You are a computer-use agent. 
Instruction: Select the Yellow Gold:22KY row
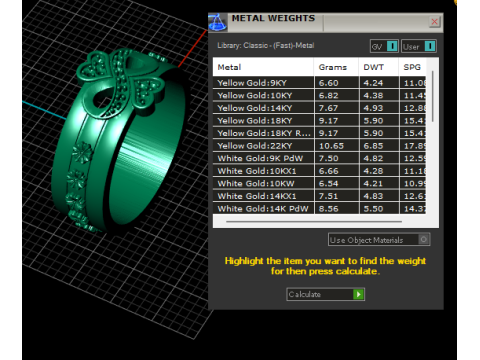click(319, 146)
